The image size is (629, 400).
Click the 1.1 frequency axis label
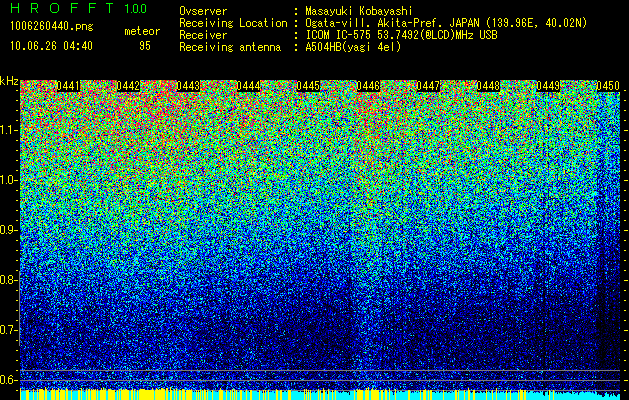click(x=9, y=130)
